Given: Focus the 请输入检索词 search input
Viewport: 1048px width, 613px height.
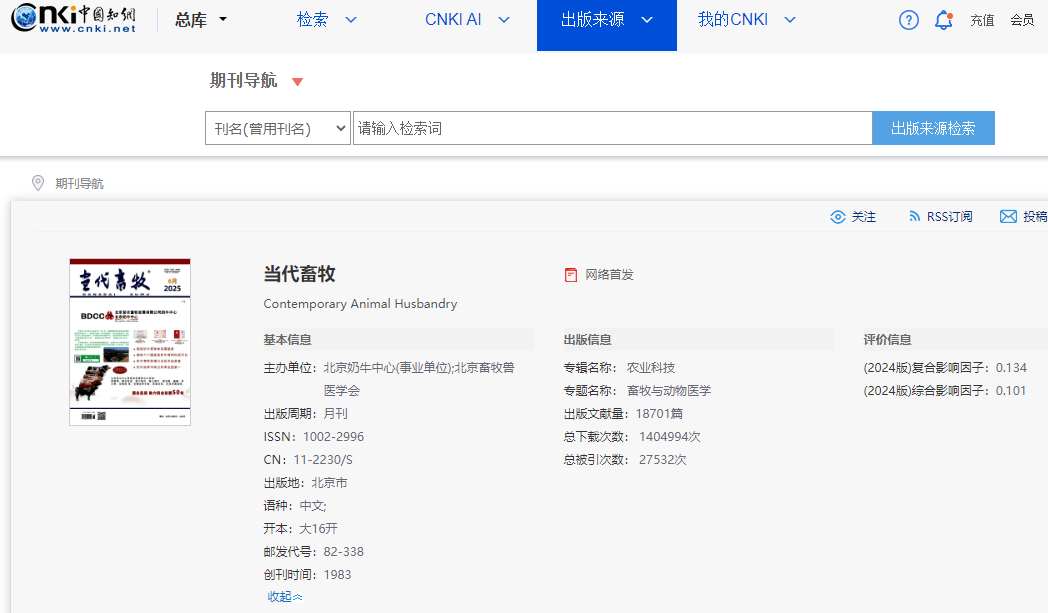Looking at the screenshot, I should (612, 128).
